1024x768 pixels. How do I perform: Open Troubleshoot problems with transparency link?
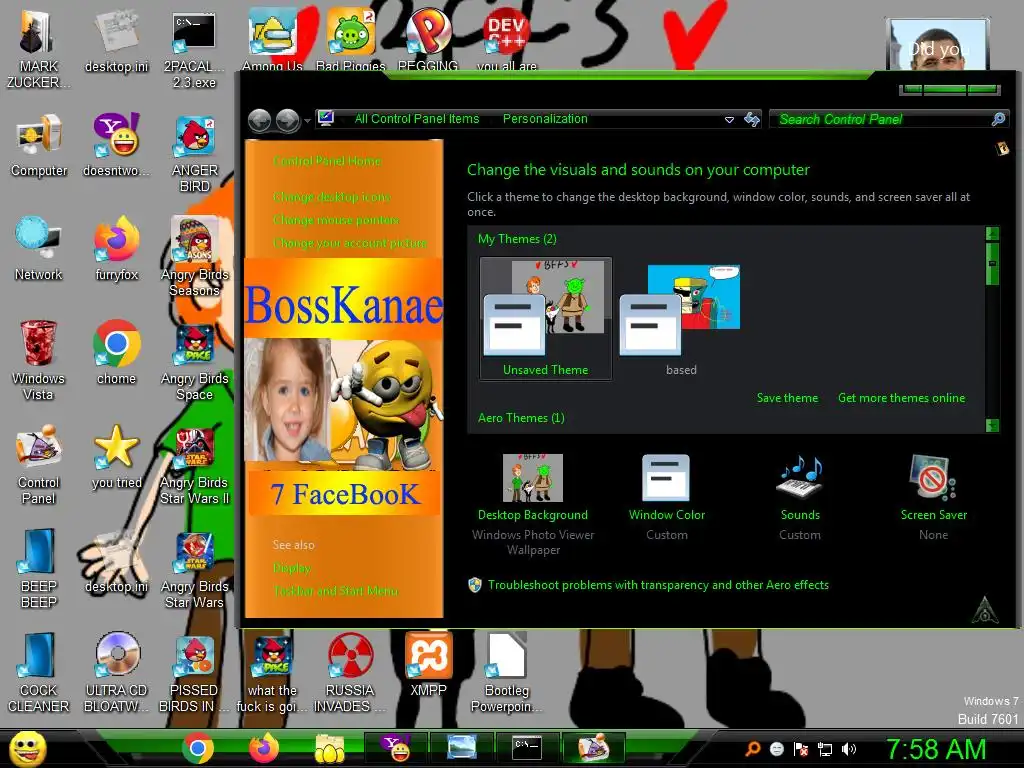click(x=658, y=585)
